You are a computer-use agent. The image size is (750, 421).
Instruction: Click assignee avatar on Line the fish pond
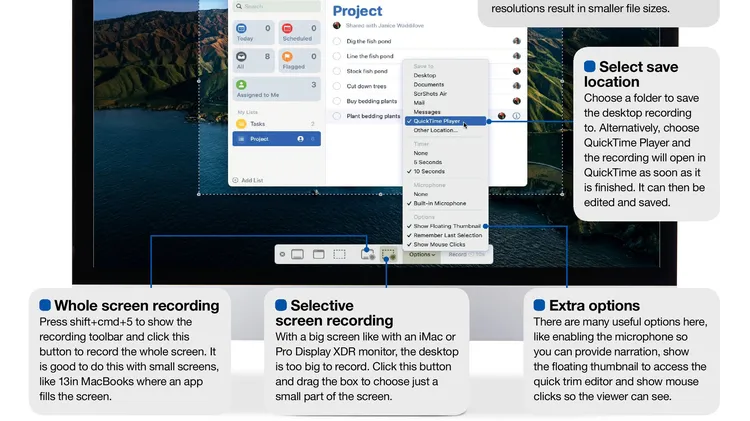517,56
